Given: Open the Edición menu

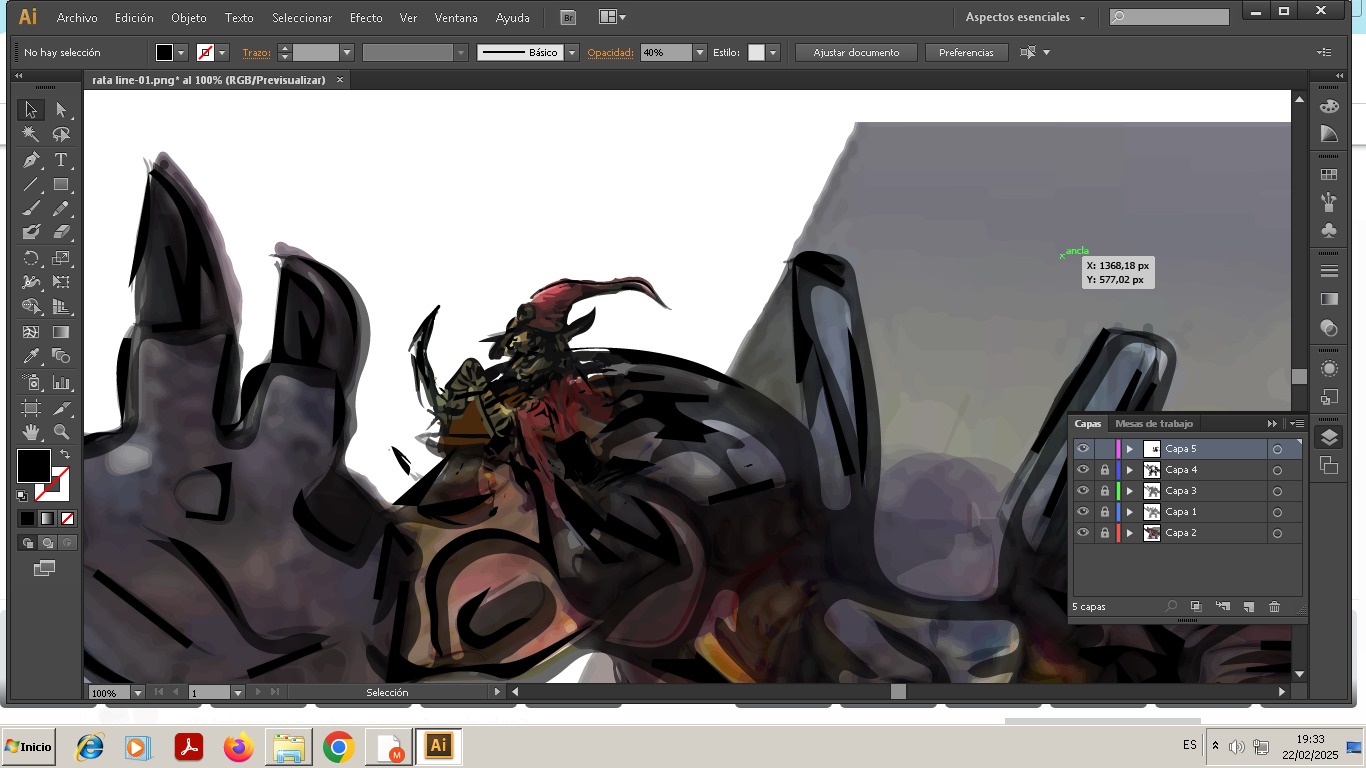Looking at the screenshot, I should click(134, 18).
